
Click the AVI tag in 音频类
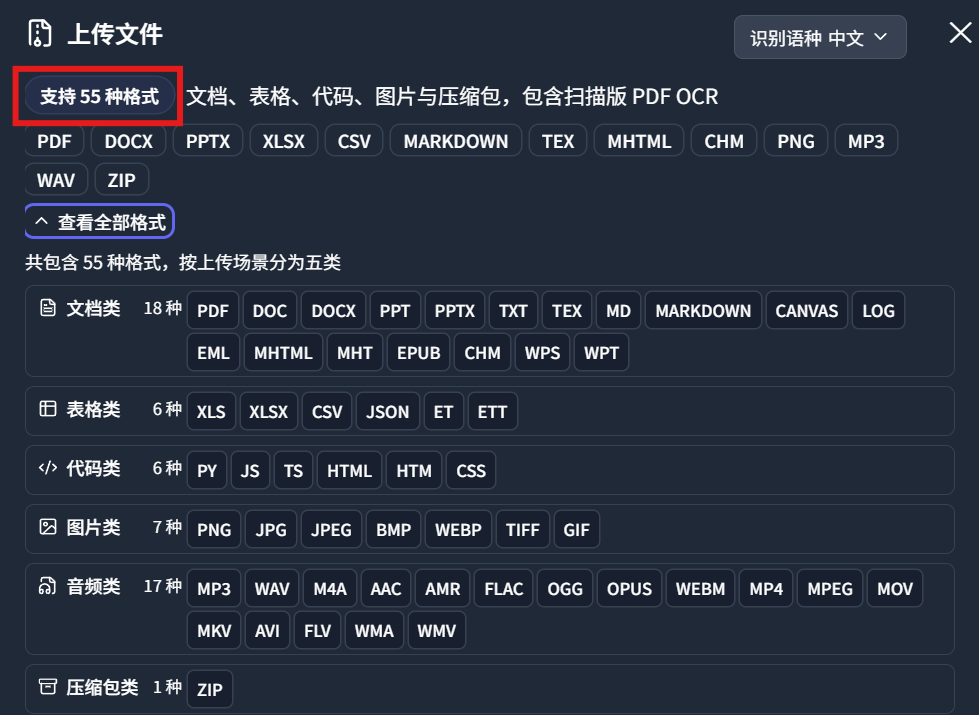coord(267,631)
